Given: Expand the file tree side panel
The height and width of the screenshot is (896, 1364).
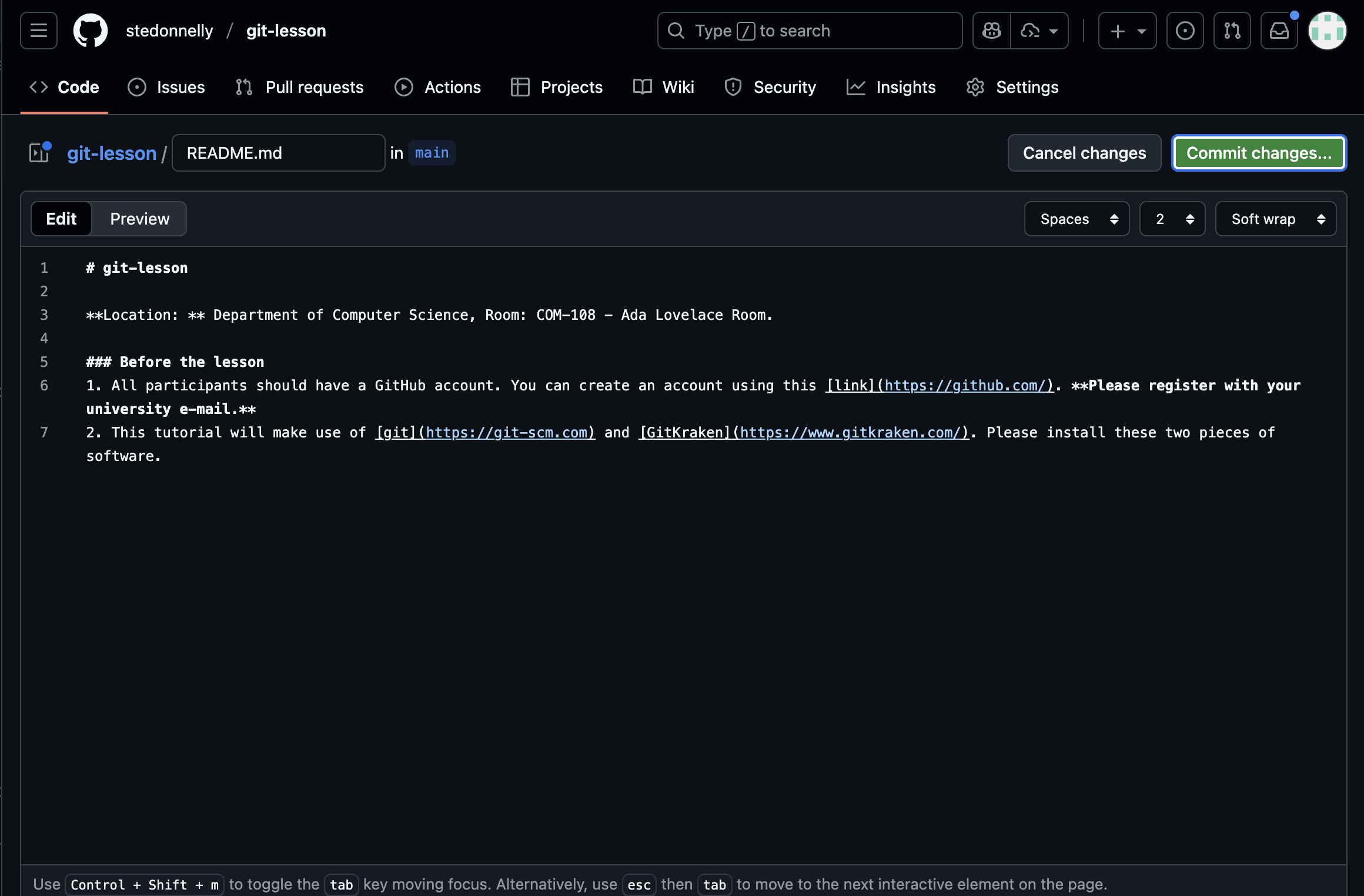Looking at the screenshot, I should pyautogui.click(x=39, y=153).
